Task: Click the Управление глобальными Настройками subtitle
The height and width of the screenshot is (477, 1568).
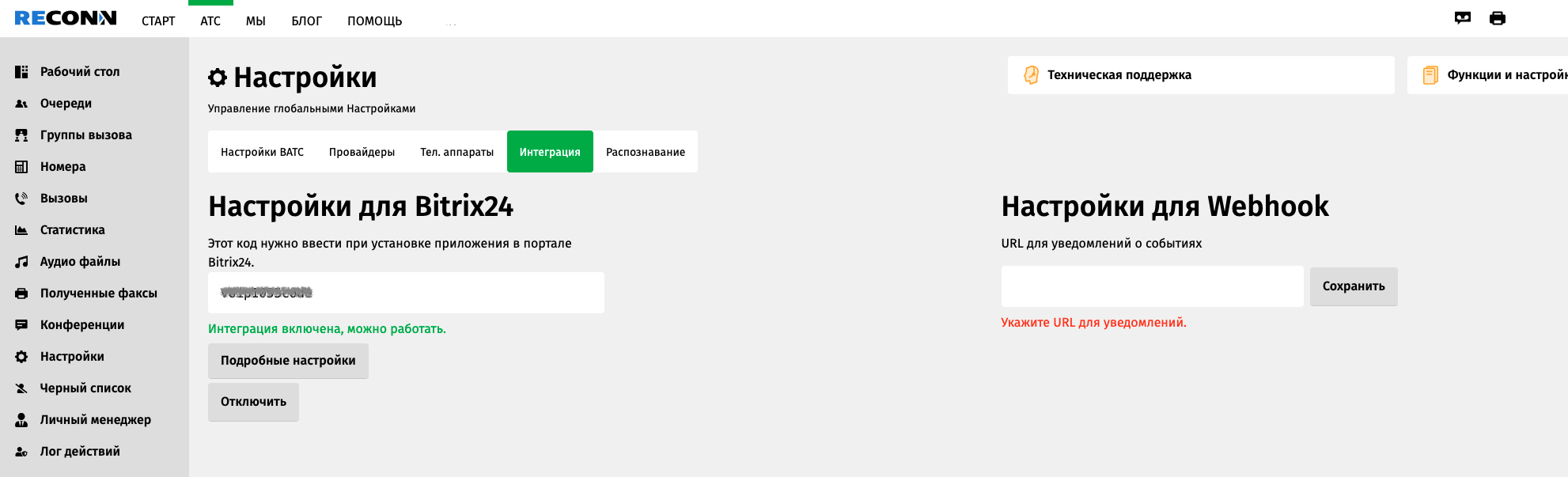Action: (312, 109)
